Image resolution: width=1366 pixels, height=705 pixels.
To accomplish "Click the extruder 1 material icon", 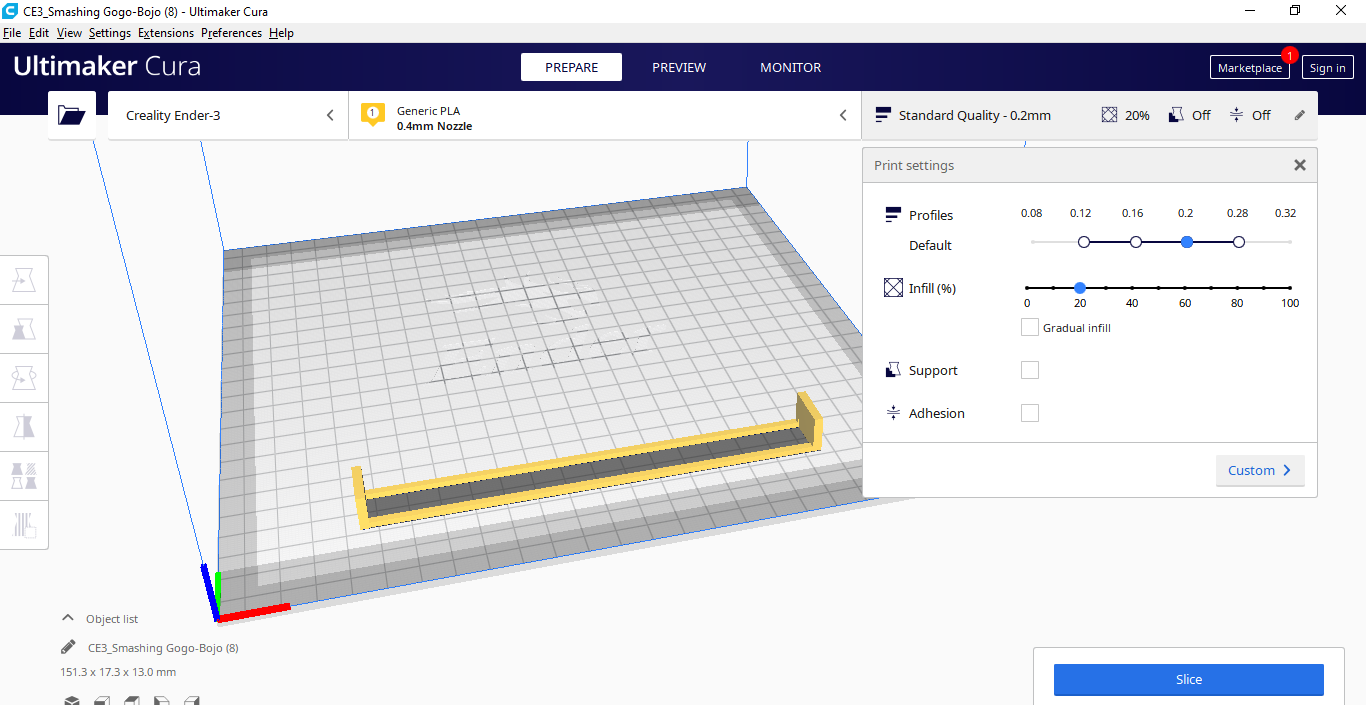I will 373,115.
